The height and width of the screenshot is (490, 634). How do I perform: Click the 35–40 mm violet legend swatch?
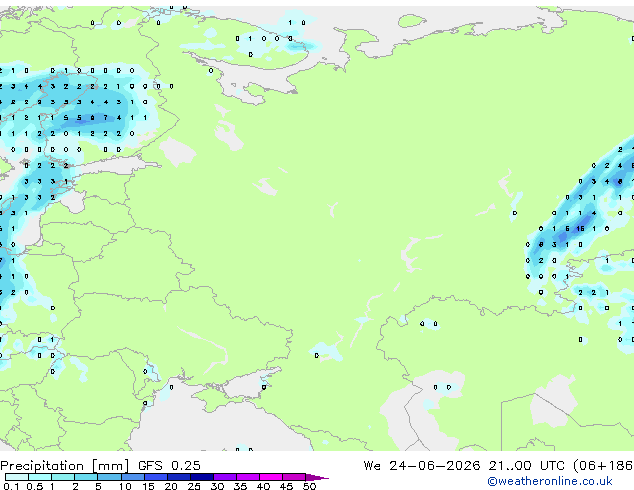click(x=247, y=477)
